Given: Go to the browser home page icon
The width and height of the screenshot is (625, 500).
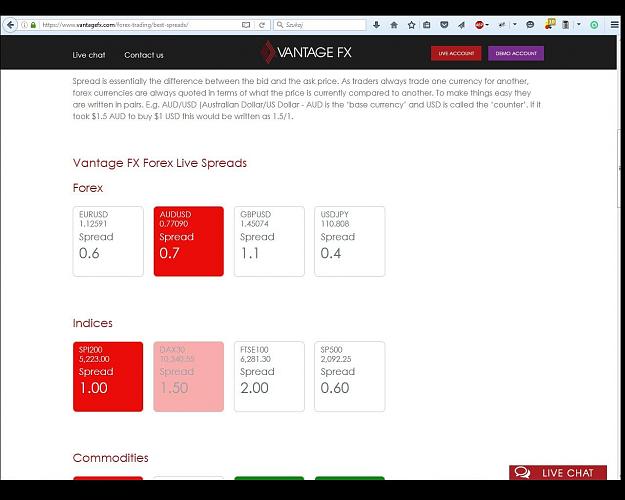Looking at the screenshot, I should (394, 25).
